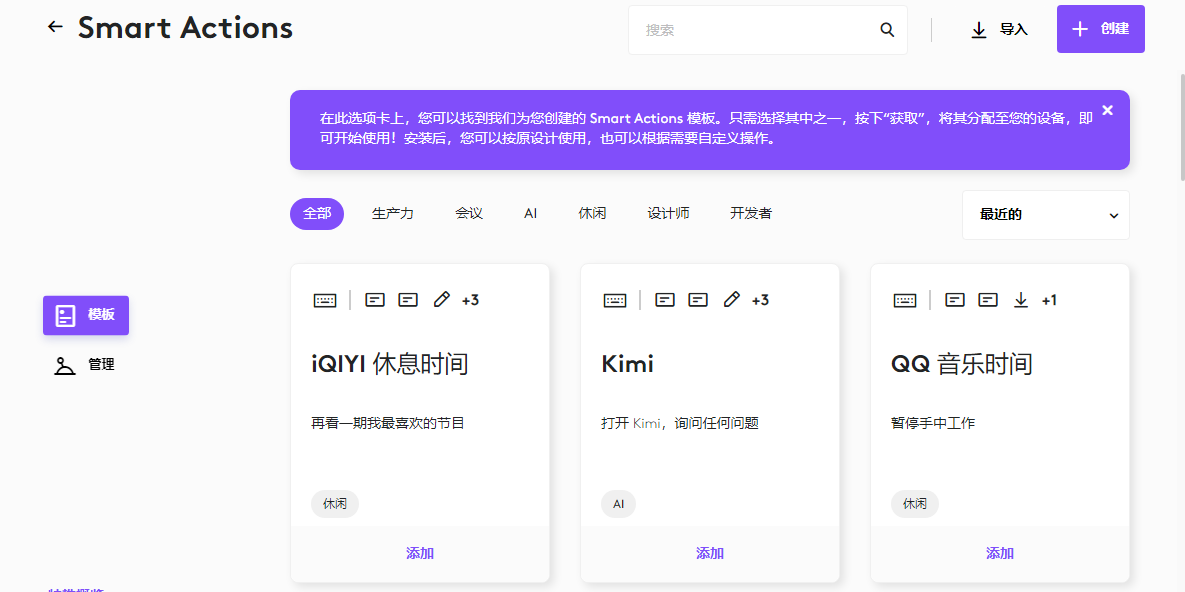Select the 生产力 category filter
Image resolution: width=1185 pixels, height=592 pixels.
click(393, 213)
